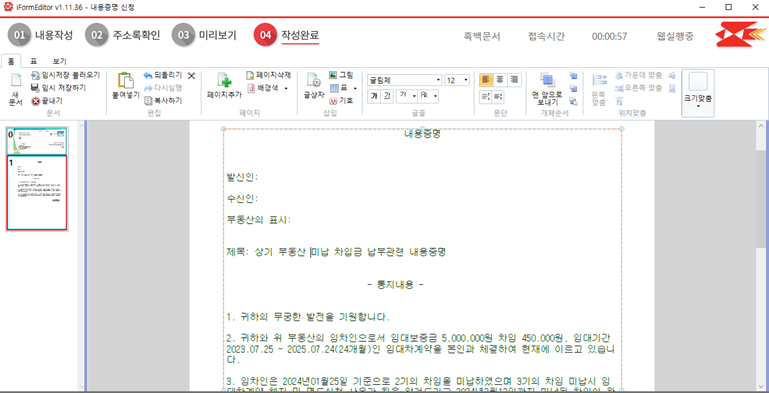Insert a picture with 그림
This screenshot has width=769, height=393.
(x=341, y=75)
